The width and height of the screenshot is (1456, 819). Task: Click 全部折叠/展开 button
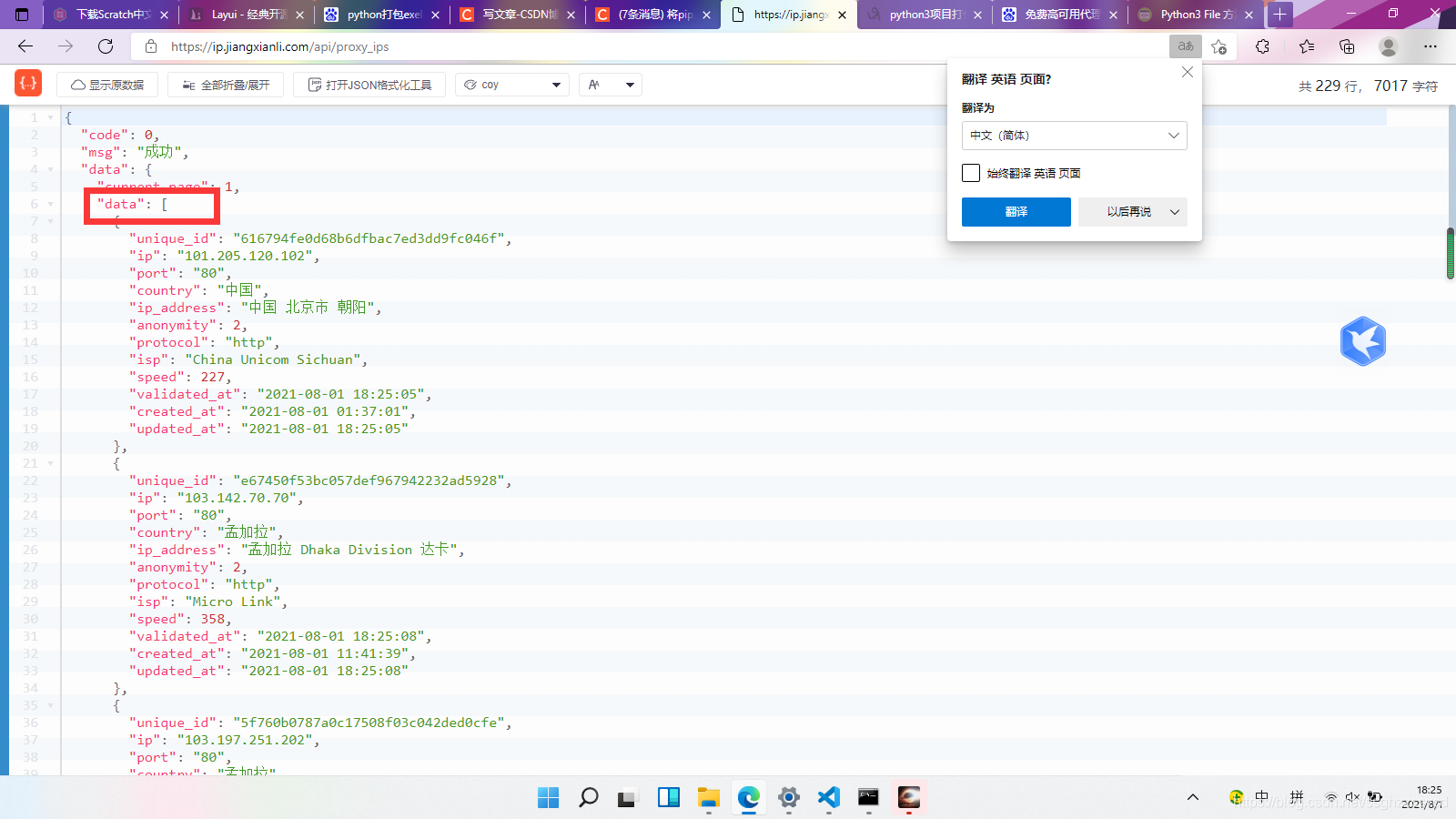click(x=226, y=85)
